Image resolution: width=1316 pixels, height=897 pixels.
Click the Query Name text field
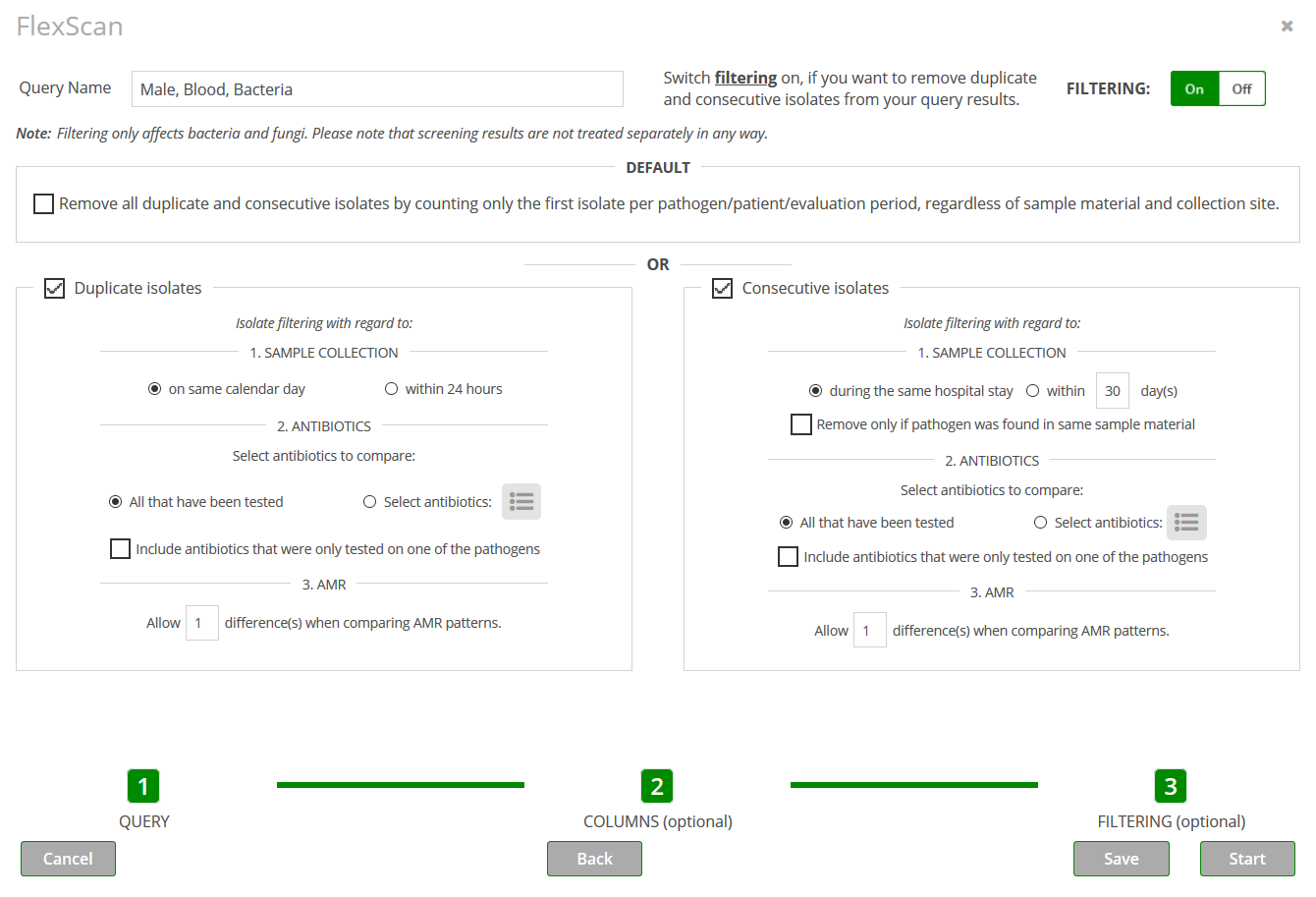pos(377,88)
